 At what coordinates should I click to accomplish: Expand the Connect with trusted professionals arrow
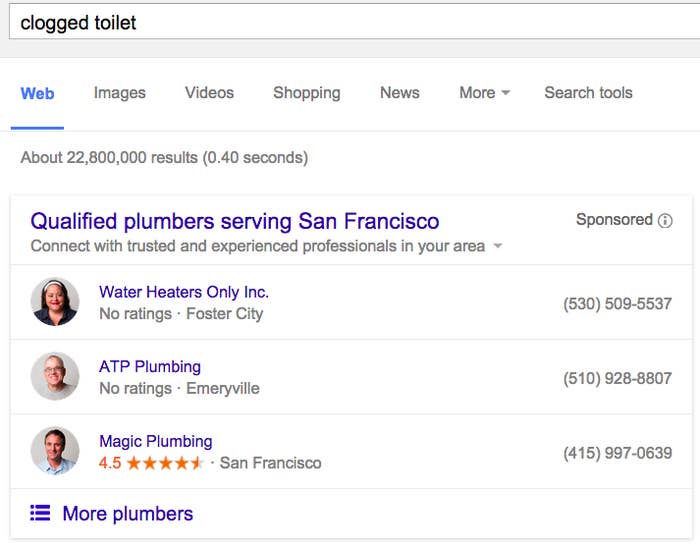click(x=497, y=246)
